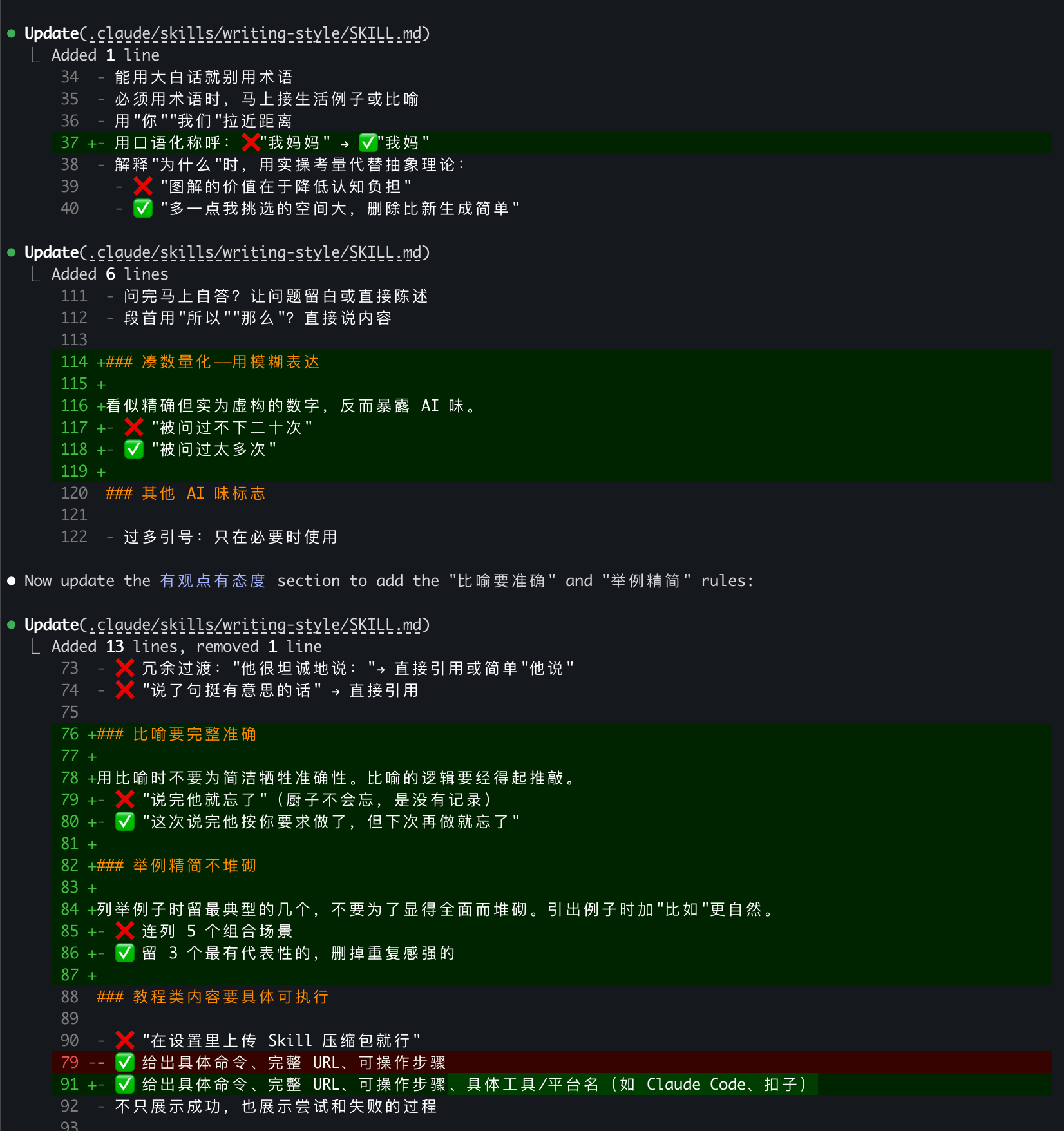
Task: Click the green checkmark on line 40
Action: pos(142,209)
